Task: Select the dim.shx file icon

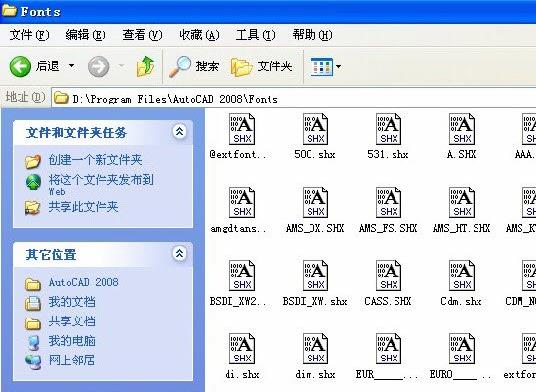Action: [315, 349]
